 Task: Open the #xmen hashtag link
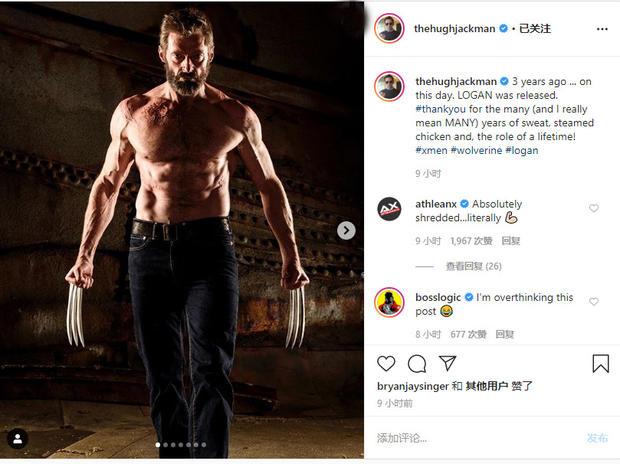(431, 150)
